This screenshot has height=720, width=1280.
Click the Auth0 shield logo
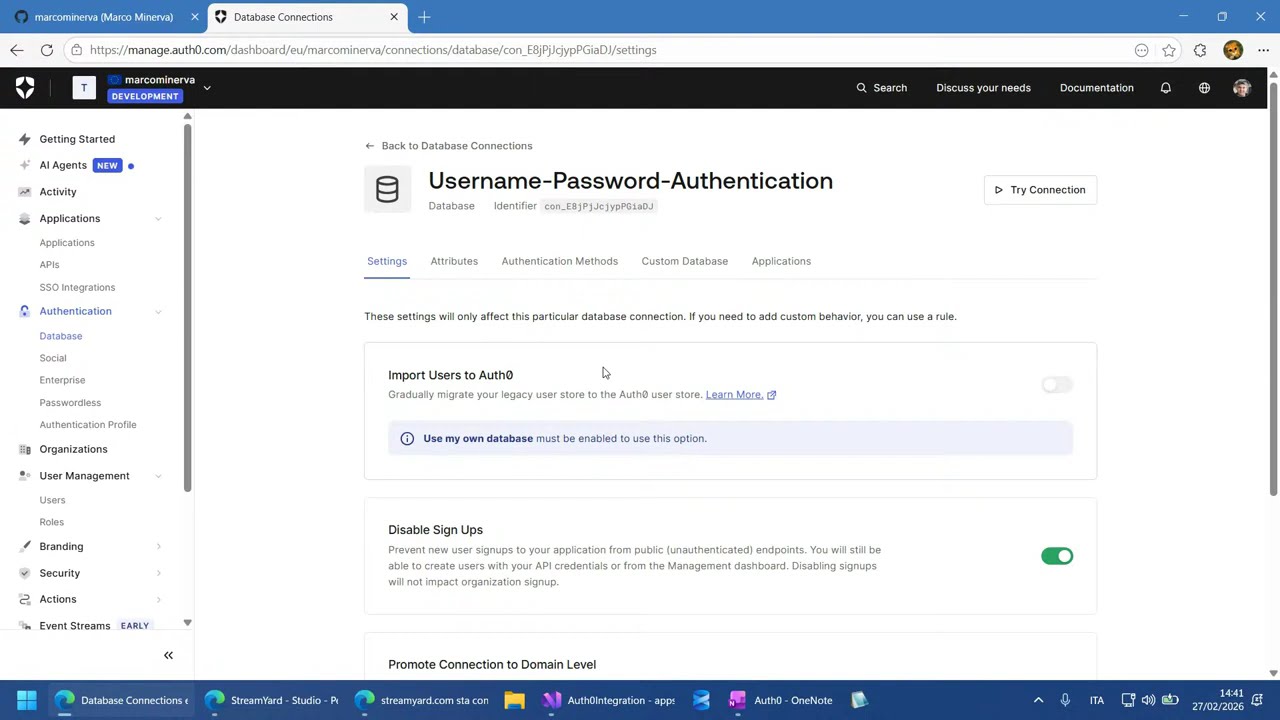pyautogui.click(x=25, y=88)
